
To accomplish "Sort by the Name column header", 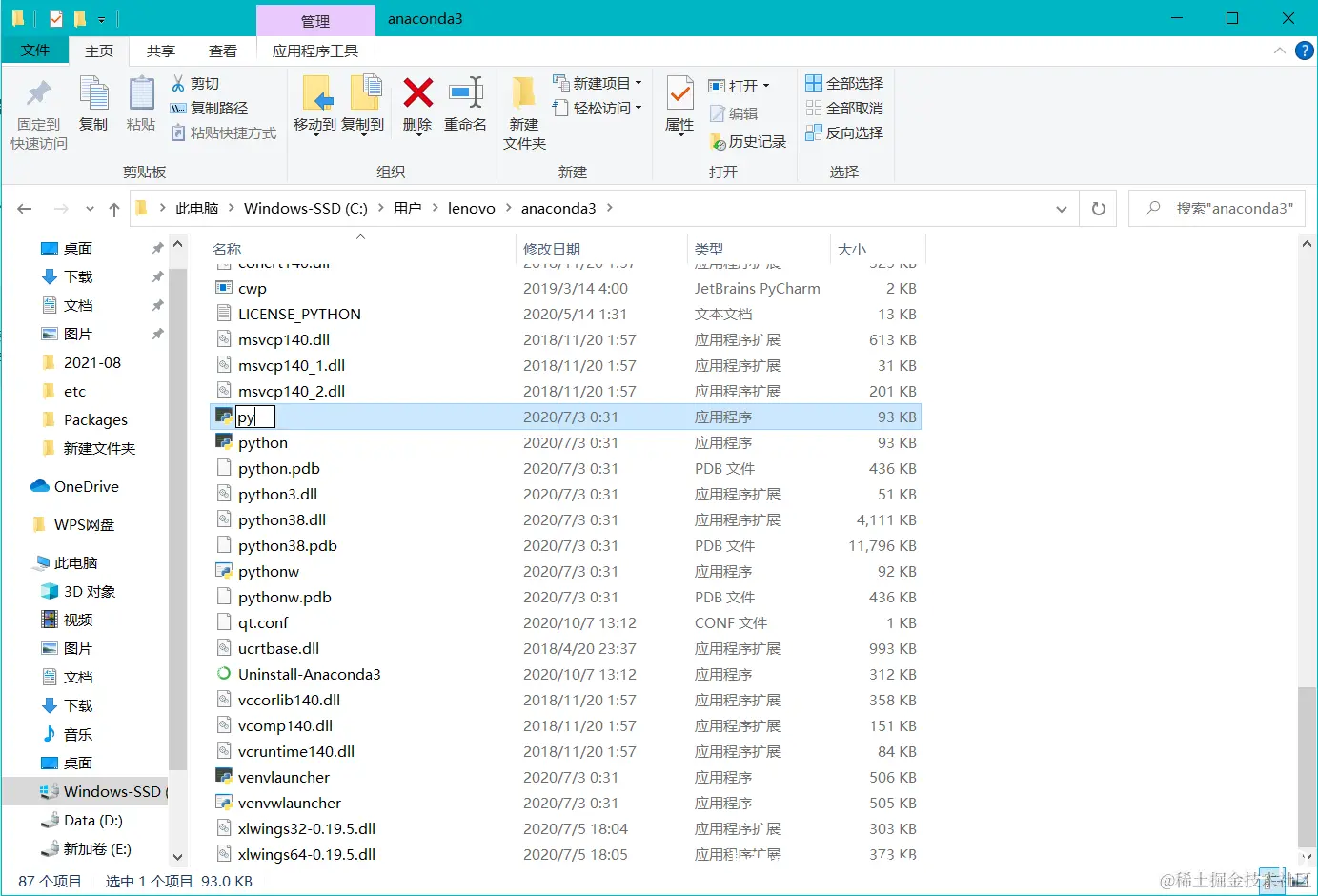I will tap(362, 249).
